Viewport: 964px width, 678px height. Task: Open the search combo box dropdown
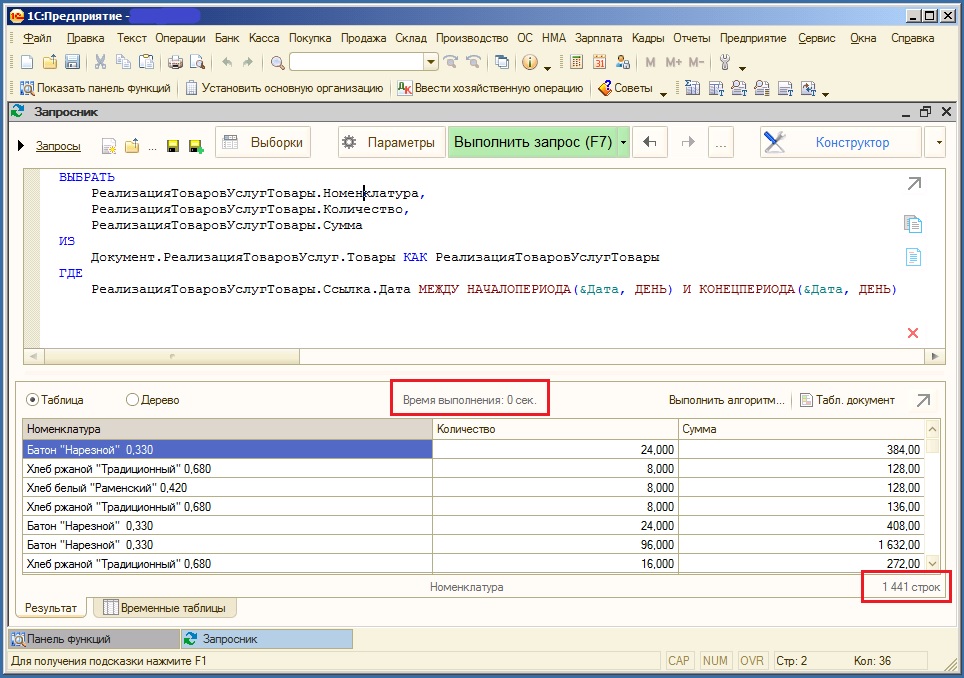[x=431, y=62]
